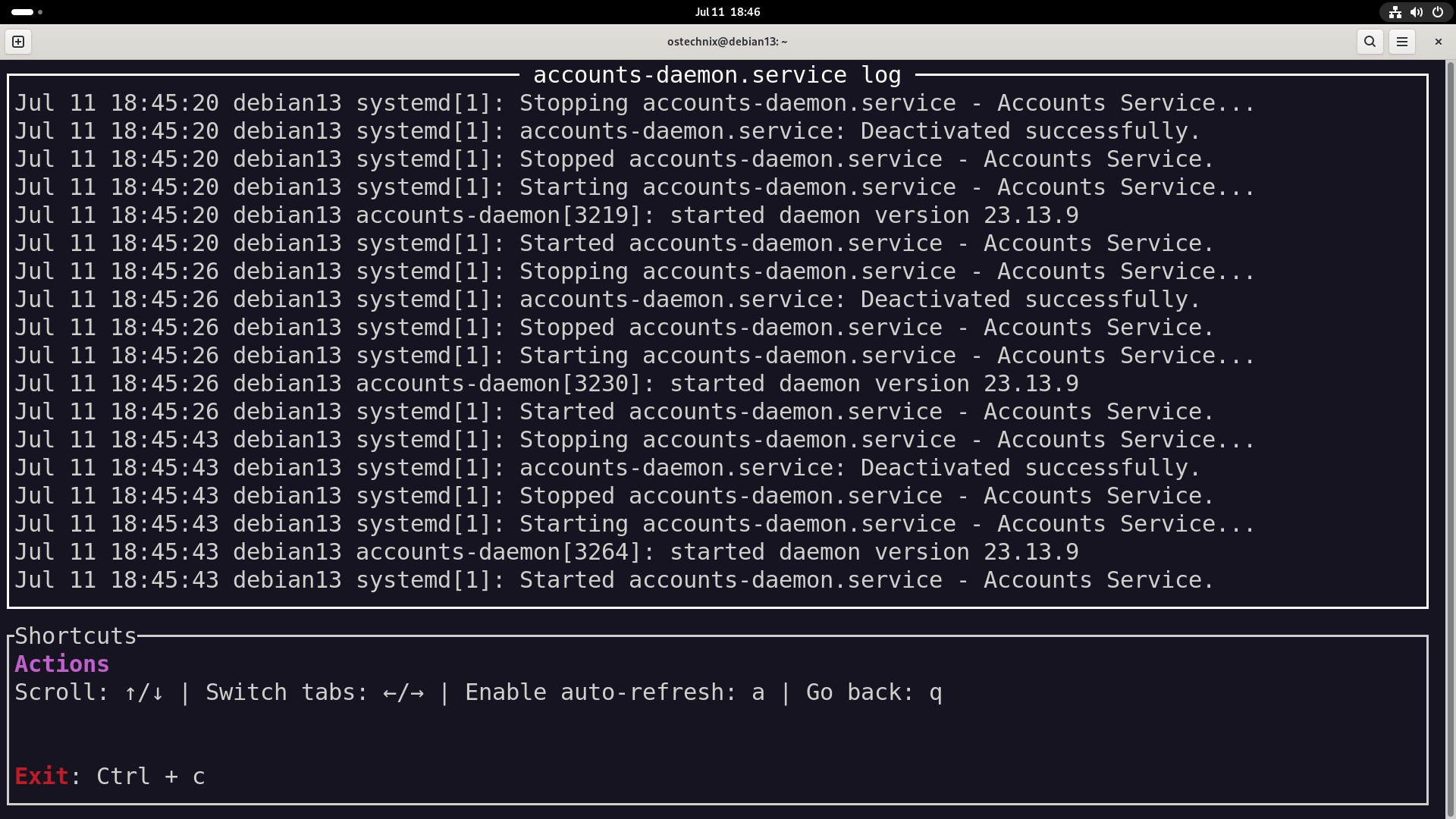The width and height of the screenshot is (1456, 819).
Task: Click the Go back: q action text
Action: pos(873,692)
